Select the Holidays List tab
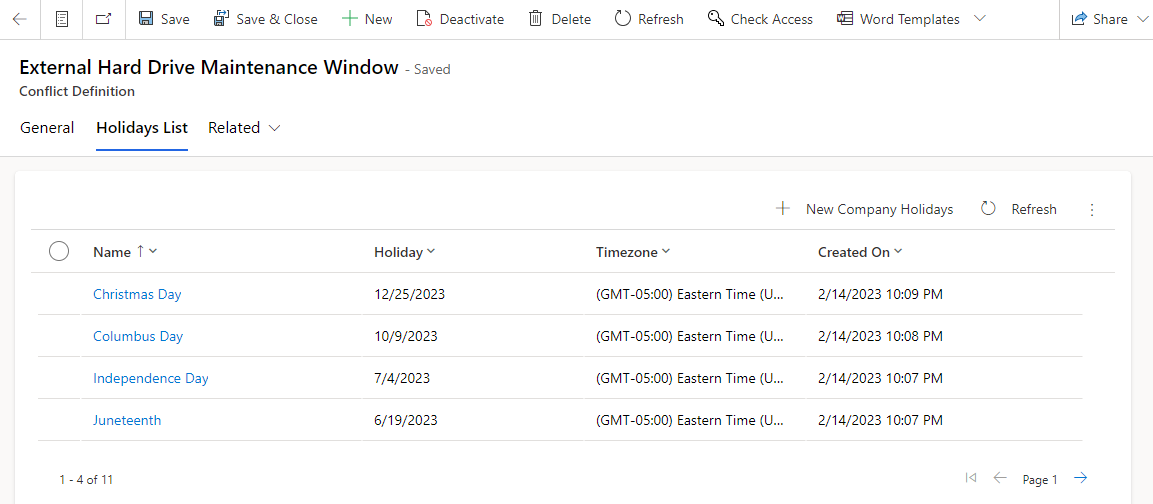The height and width of the screenshot is (504, 1153). click(x=142, y=128)
